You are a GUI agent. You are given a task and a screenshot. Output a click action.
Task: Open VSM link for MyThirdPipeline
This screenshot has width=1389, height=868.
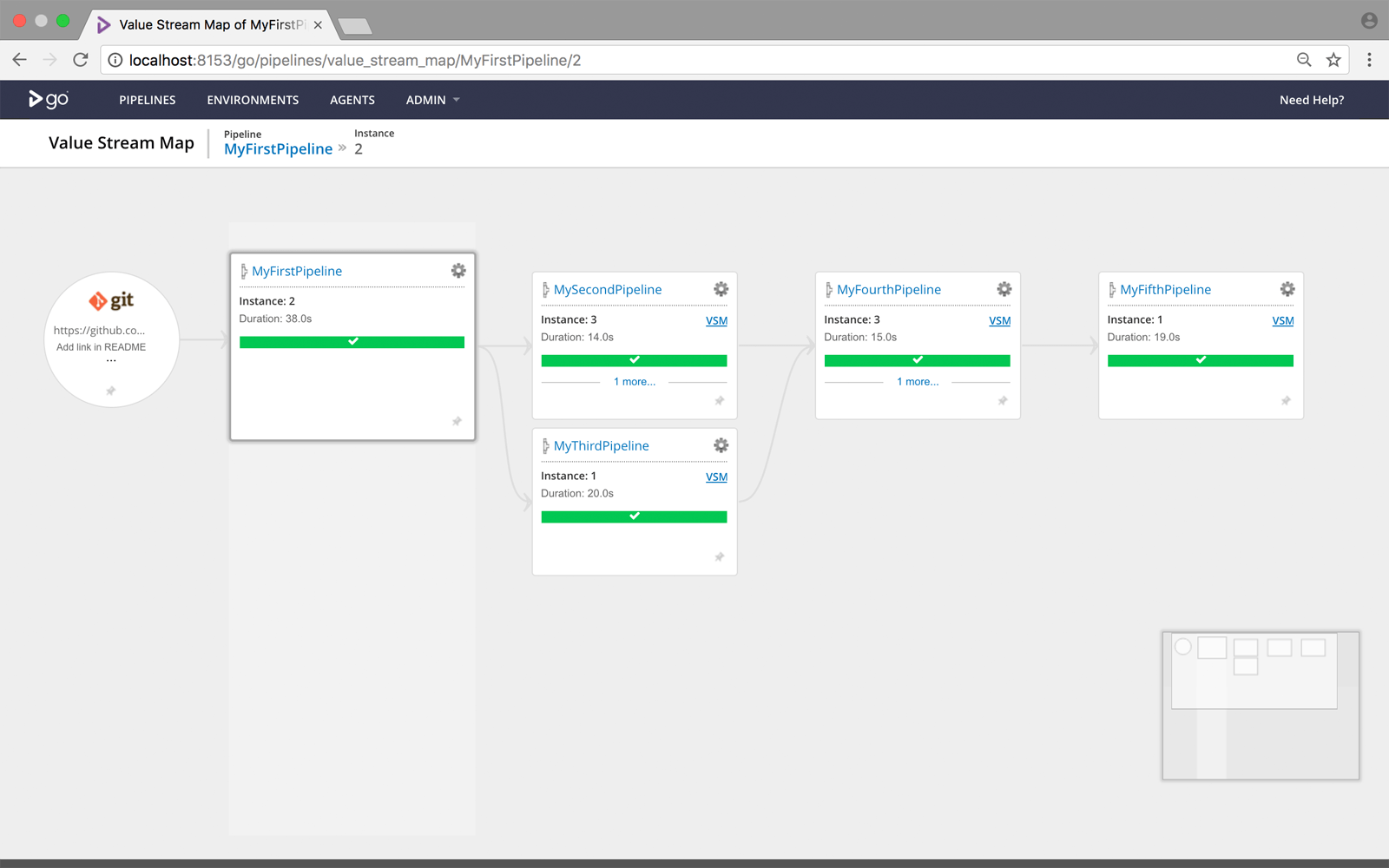click(716, 477)
